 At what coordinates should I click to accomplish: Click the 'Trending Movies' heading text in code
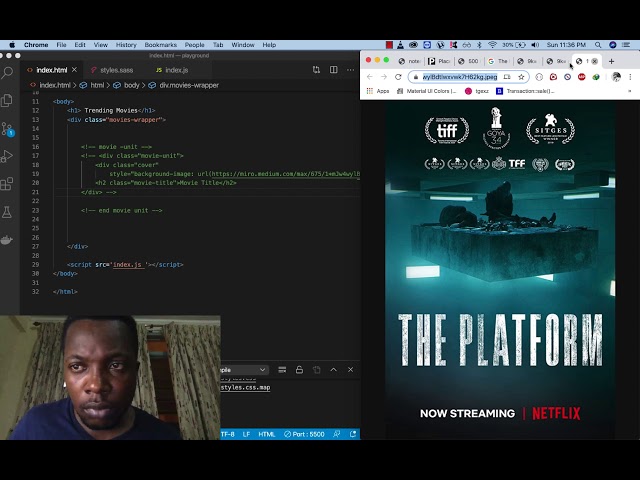click(111, 111)
